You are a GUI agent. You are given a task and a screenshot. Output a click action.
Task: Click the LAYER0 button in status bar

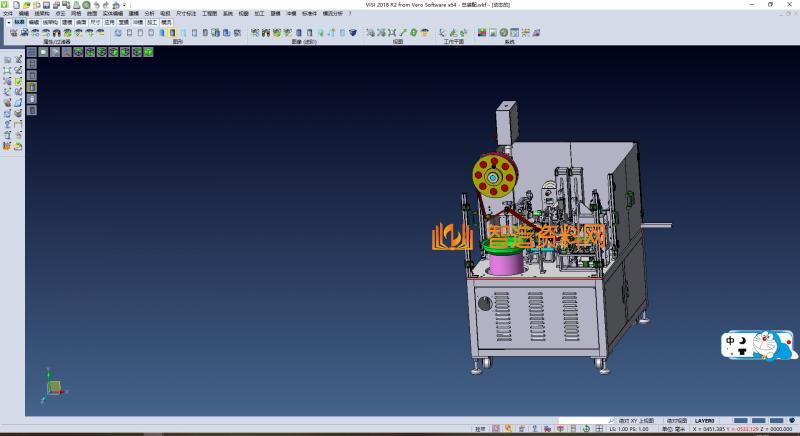[x=705, y=421]
